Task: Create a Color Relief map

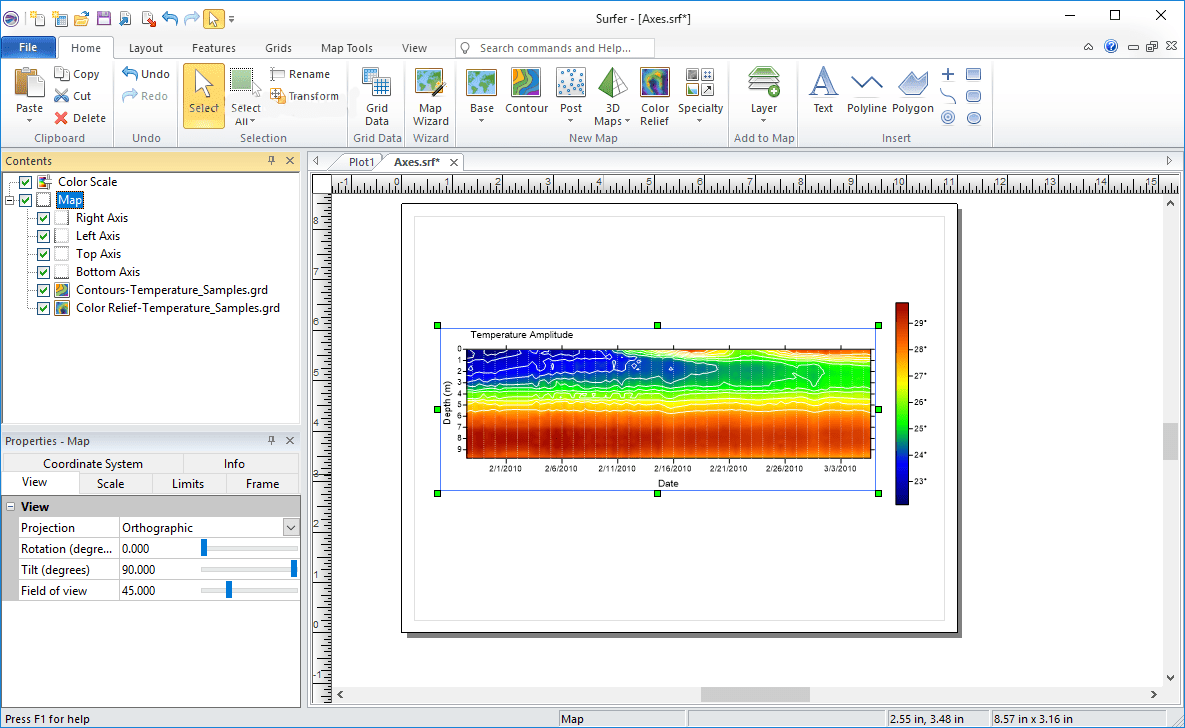Action: [x=654, y=97]
